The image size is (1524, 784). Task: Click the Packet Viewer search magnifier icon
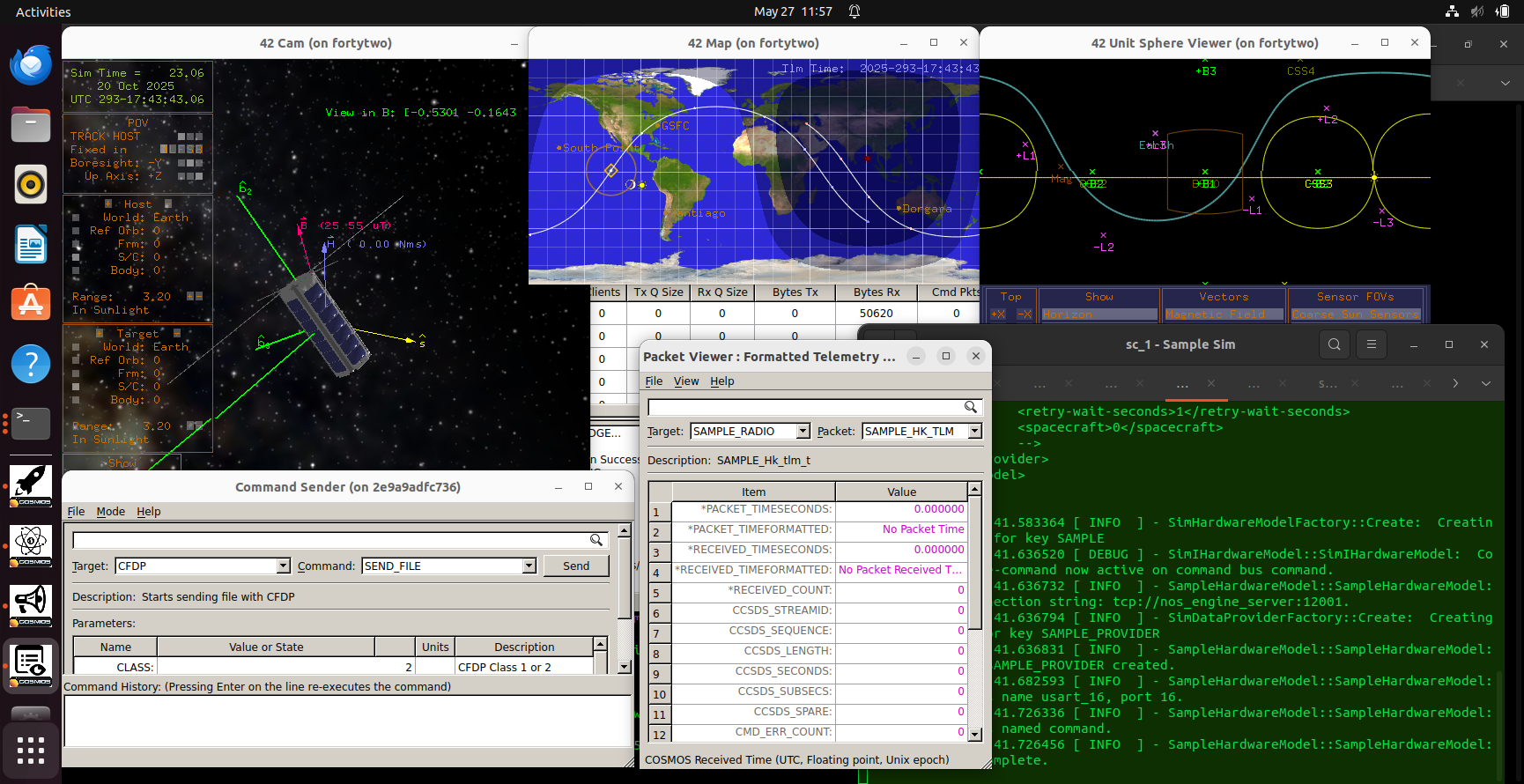coord(971,407)
